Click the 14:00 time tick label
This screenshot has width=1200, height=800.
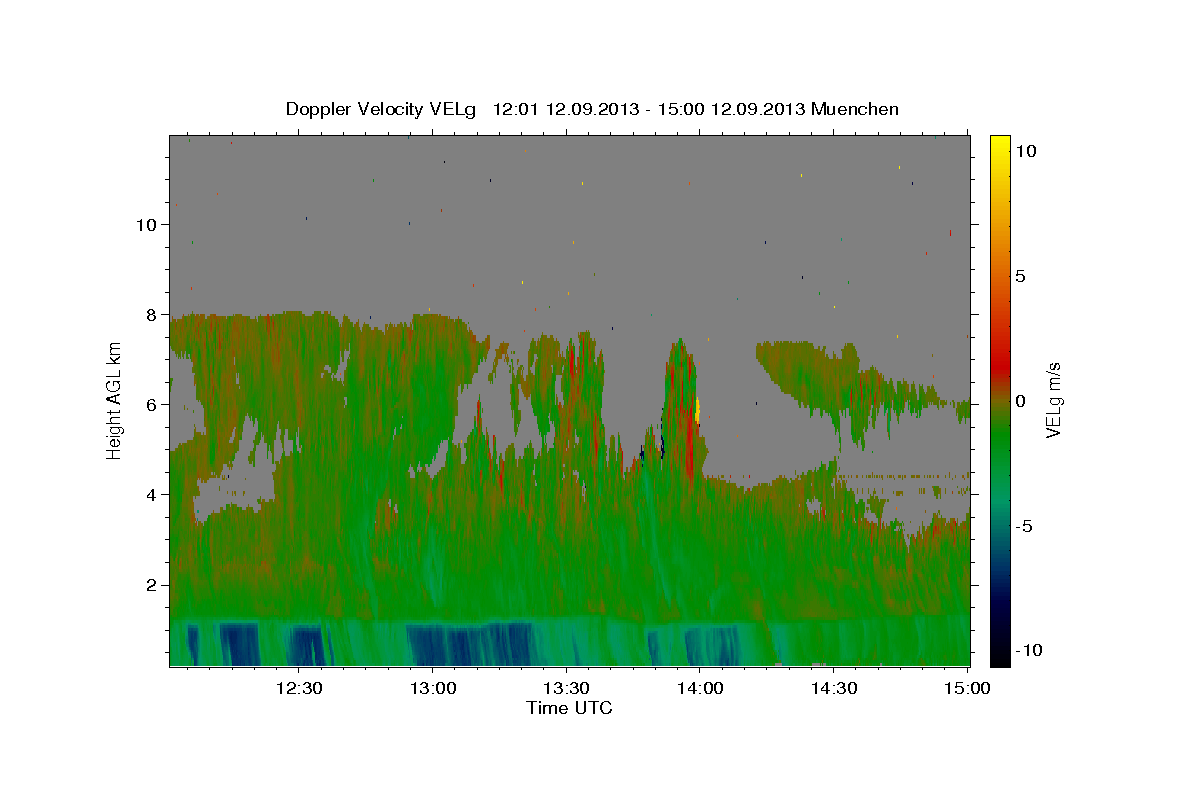coord(700,688)
